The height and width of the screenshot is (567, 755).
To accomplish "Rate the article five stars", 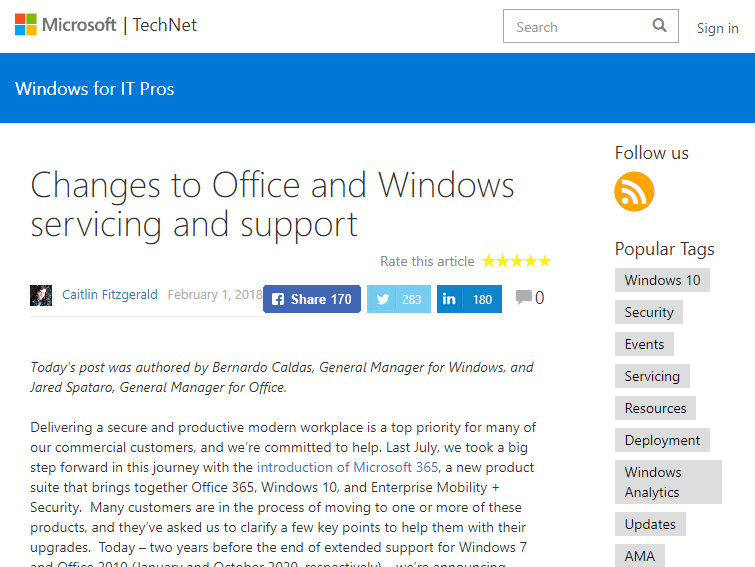I will (544, 261).
